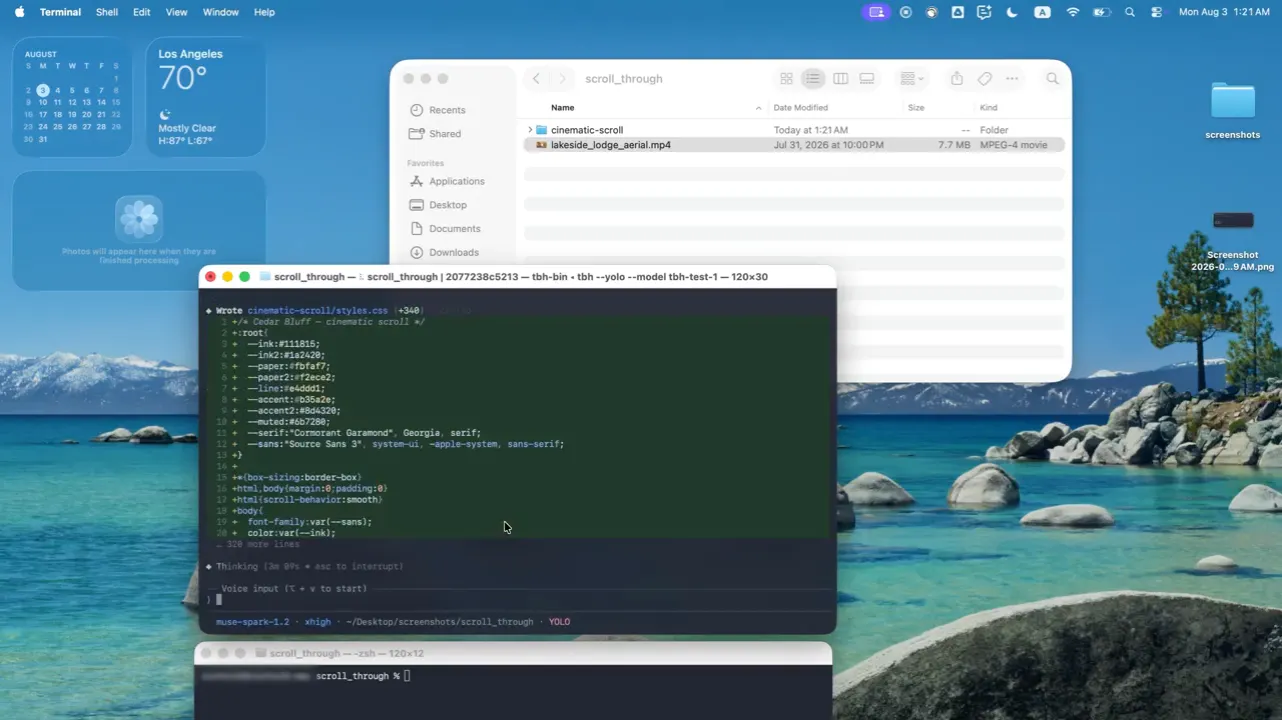Click the xhigh label in terminal status
1282x720 pixels.
click(x=318, y=622)
